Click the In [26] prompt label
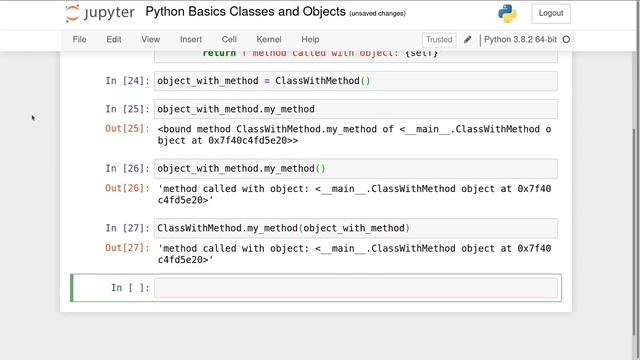The height and width of the screenshot is (360, 640). point(127,169)
